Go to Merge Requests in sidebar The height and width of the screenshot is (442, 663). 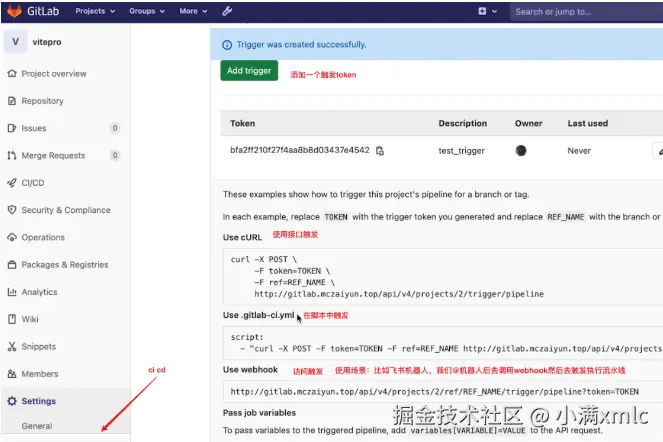53,156
